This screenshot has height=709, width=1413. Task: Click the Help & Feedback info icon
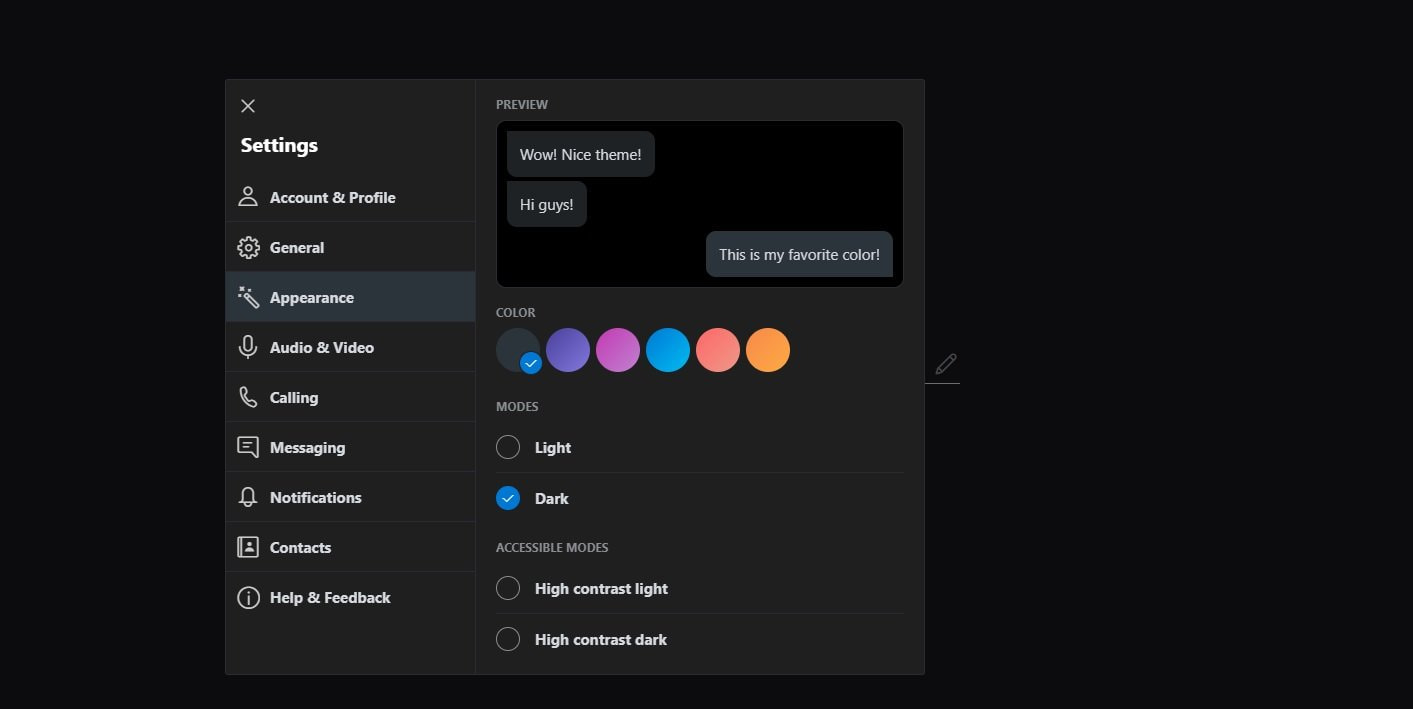[248, 597]
